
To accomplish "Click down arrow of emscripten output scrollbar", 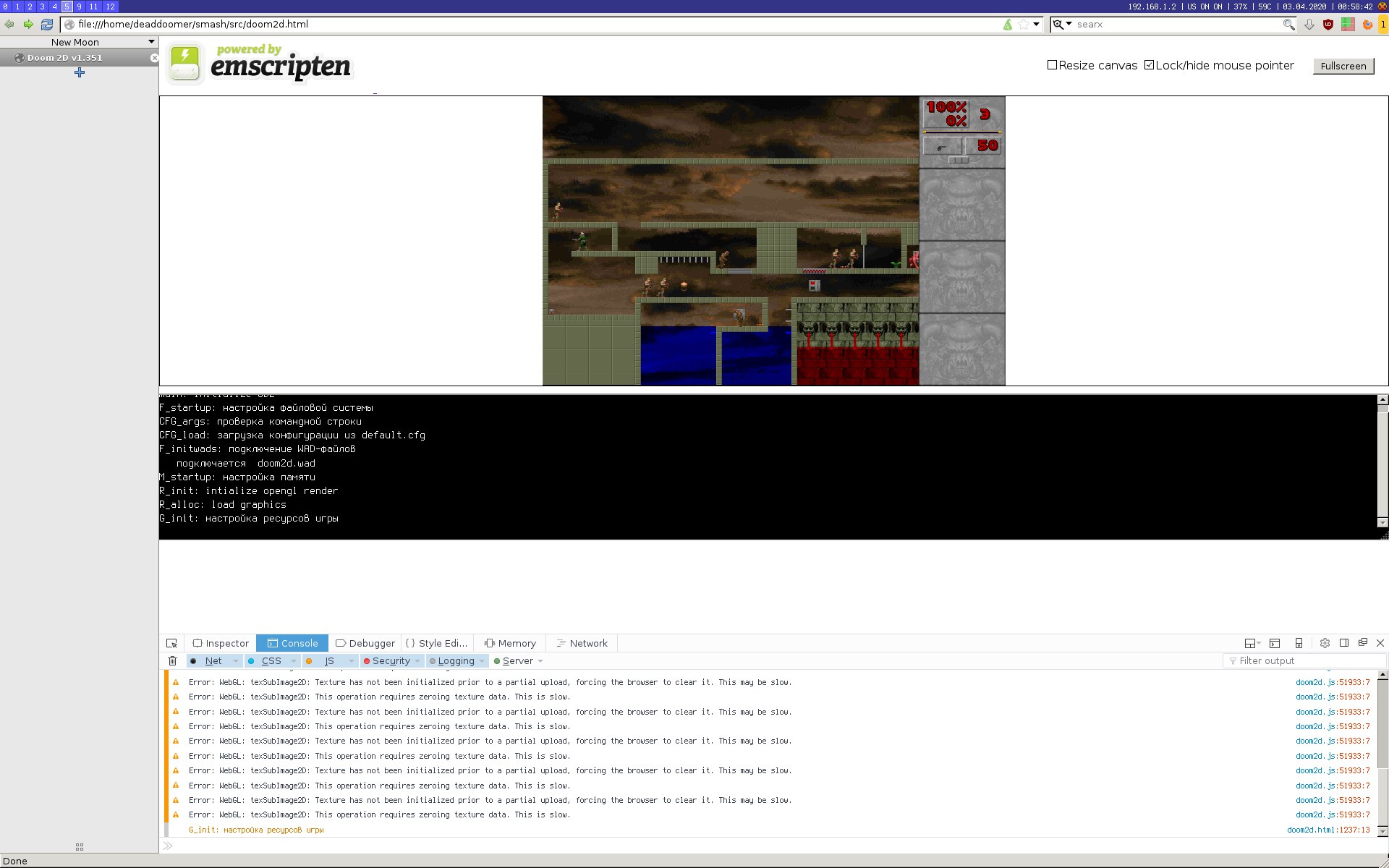I will click(x=1382, y=523).
